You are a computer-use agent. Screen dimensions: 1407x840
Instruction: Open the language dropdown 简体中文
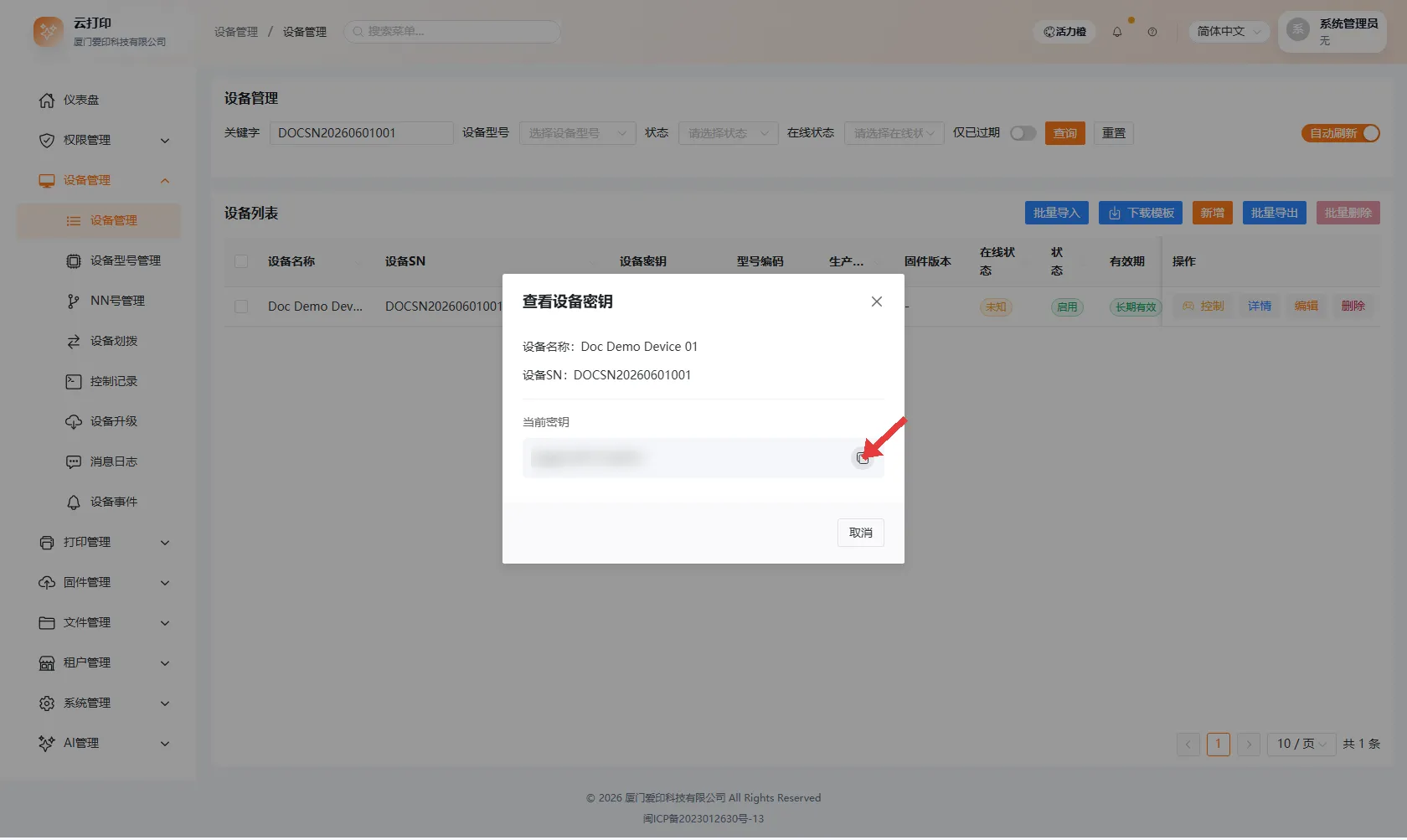tap(1229, 32)
